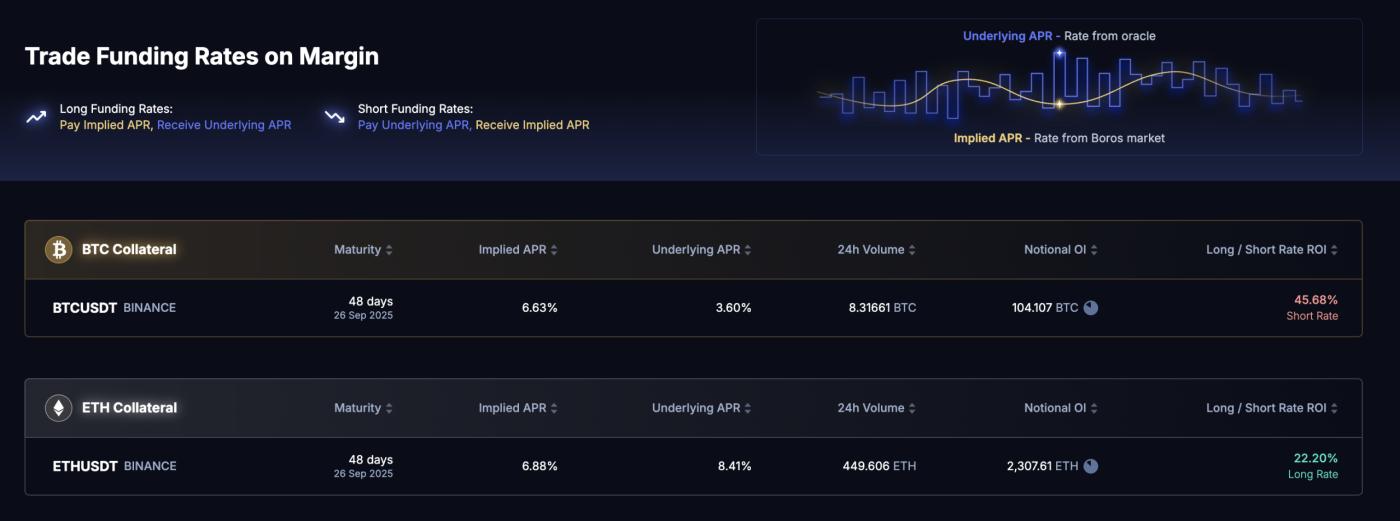Sort BTC table by Long / Short Rate ROI

(x=1271, y=250)
